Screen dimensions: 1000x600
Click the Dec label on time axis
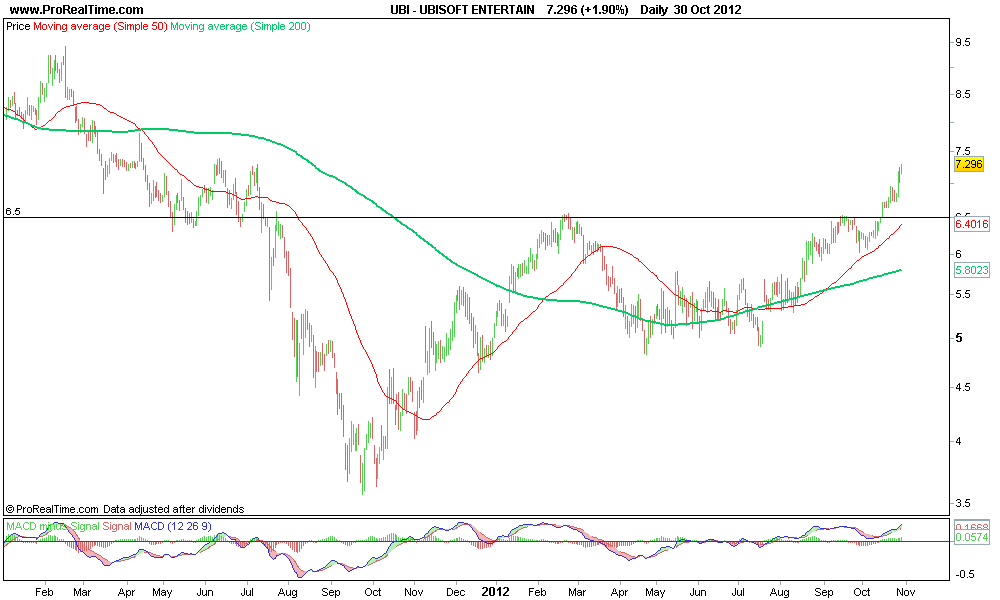click(455, 592)
